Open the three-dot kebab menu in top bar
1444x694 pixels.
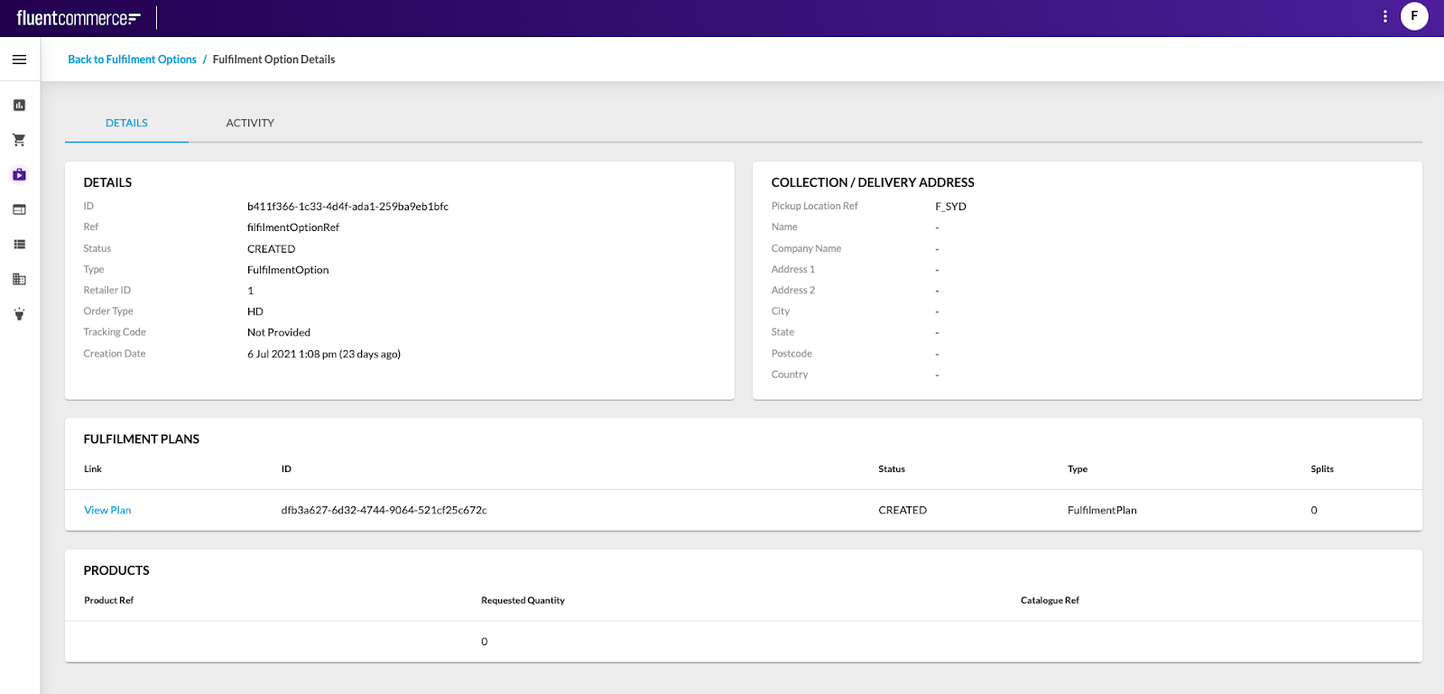[1384, 16]
